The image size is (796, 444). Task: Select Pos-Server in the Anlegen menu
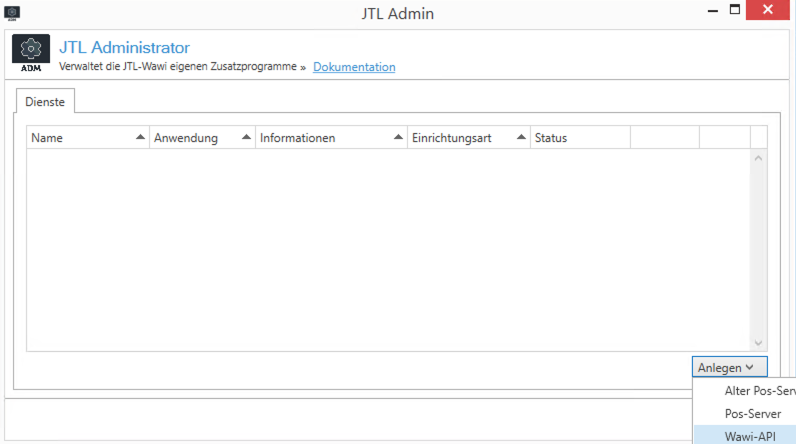752,413
